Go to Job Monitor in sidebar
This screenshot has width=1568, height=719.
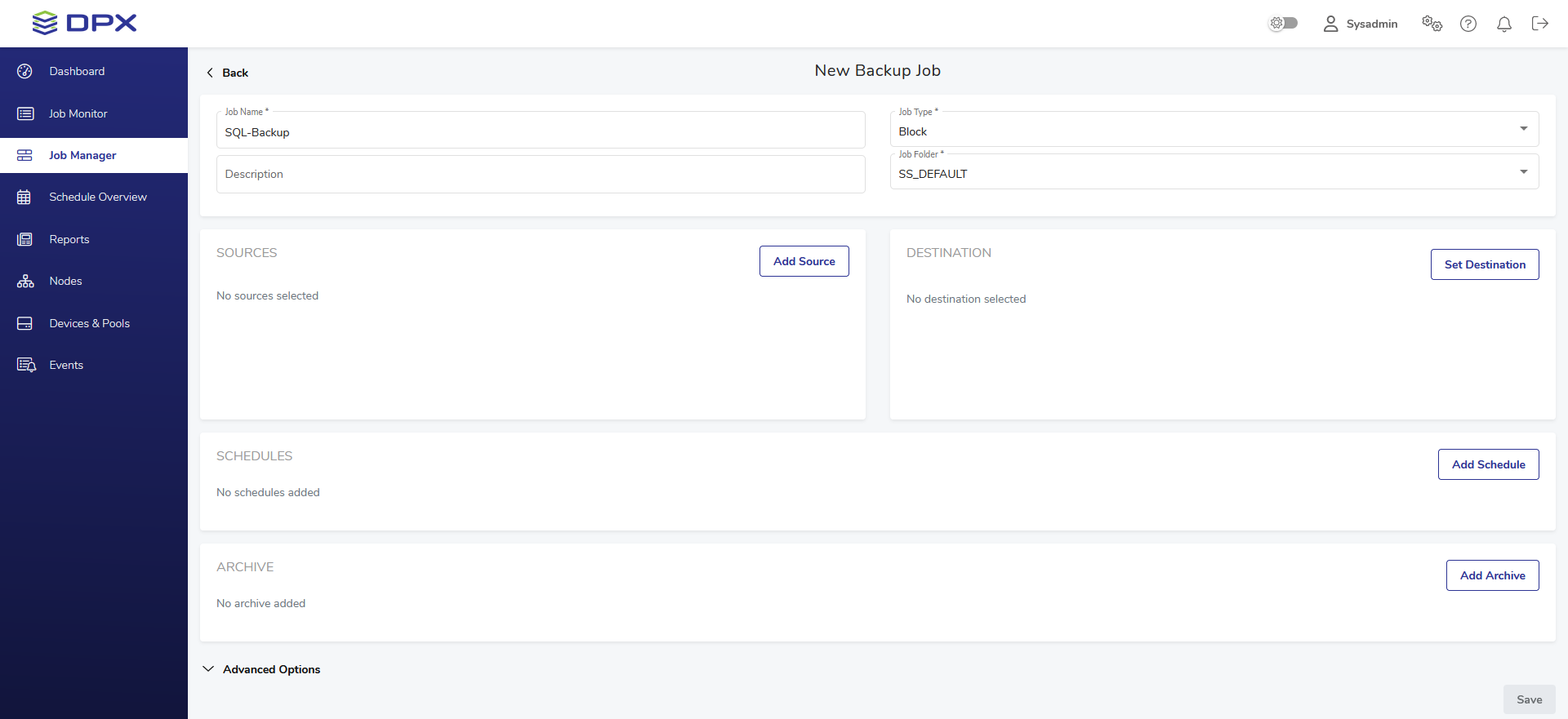click(x=78, y=113)
